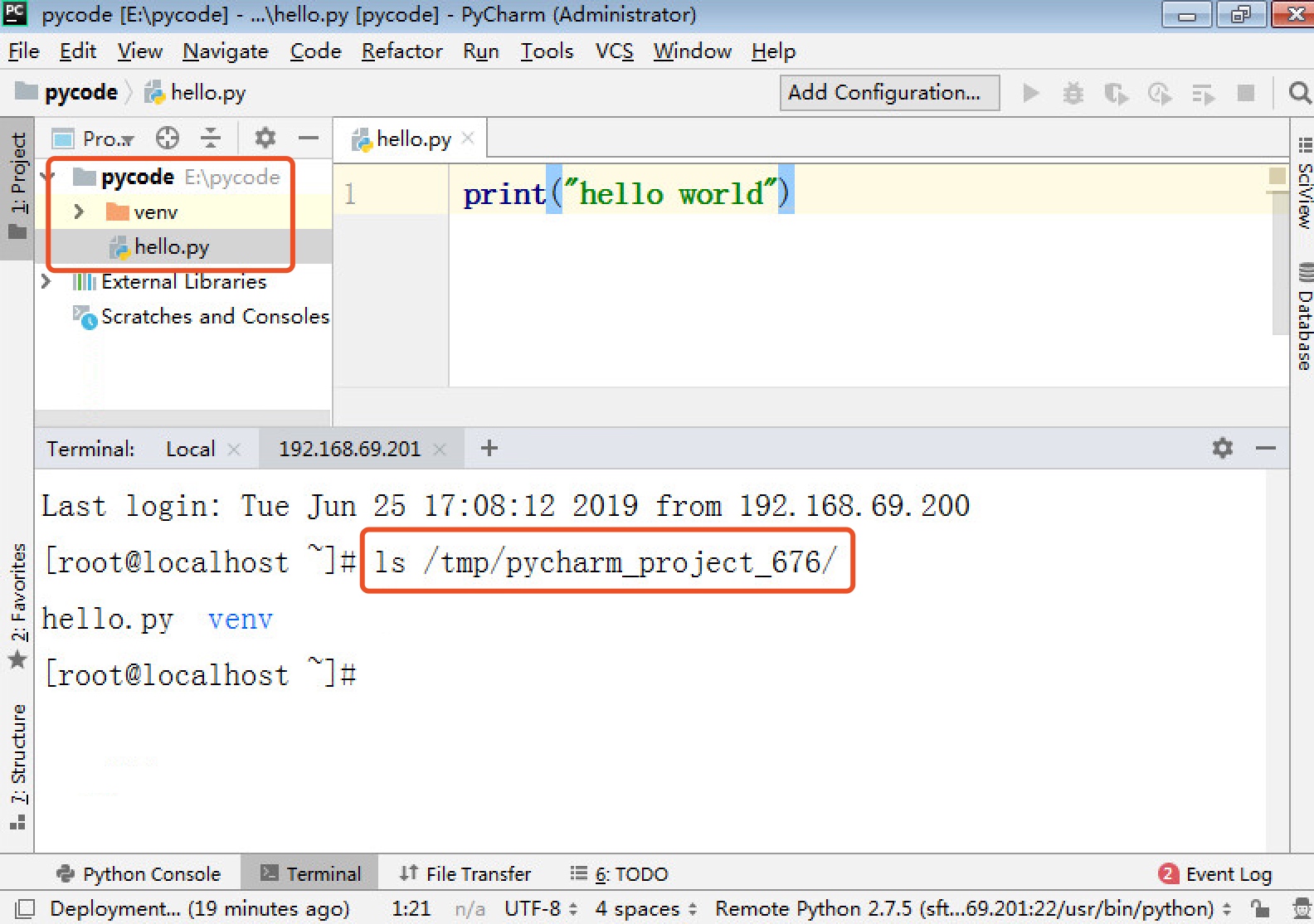Click the Concurrency diagram run icon

[x=1203, y=94]
